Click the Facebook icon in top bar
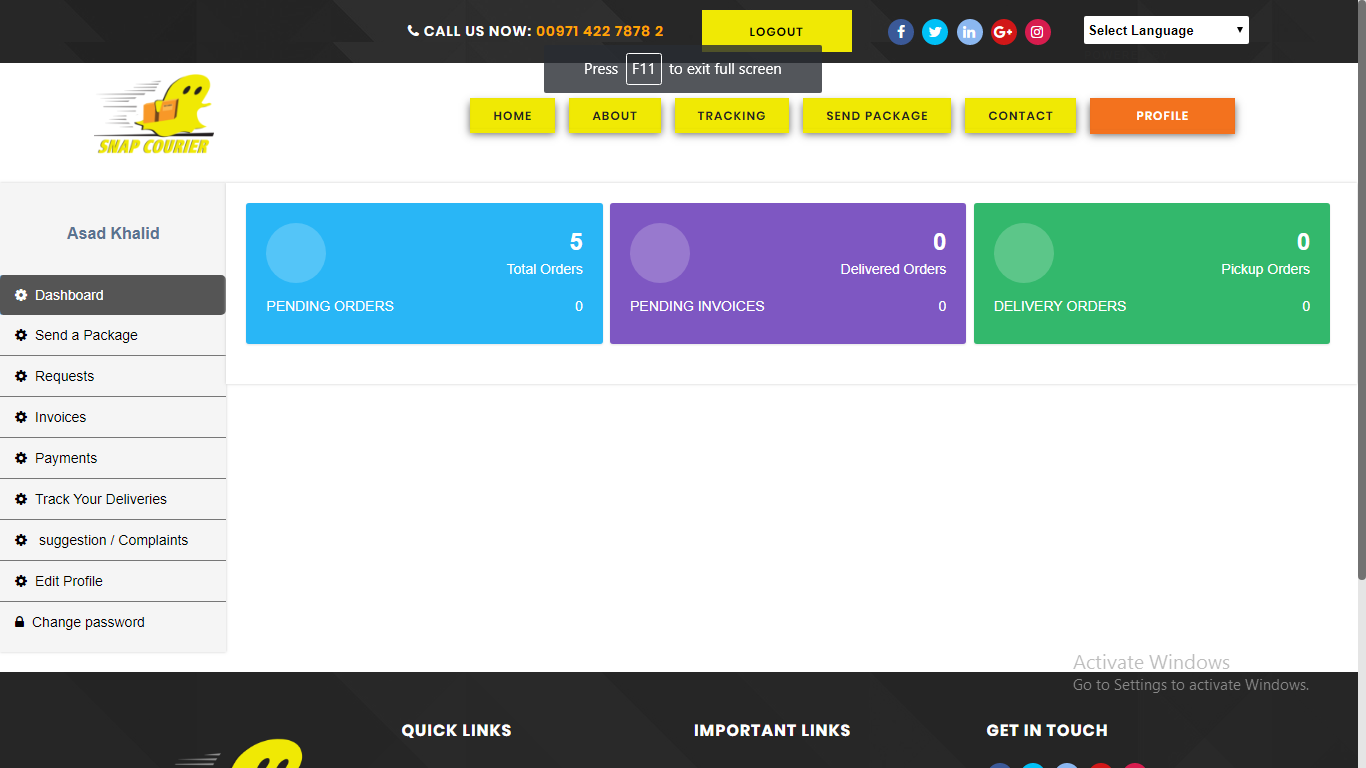Image resolution: width=1366 pixels, height=768 pixels. 901,32
